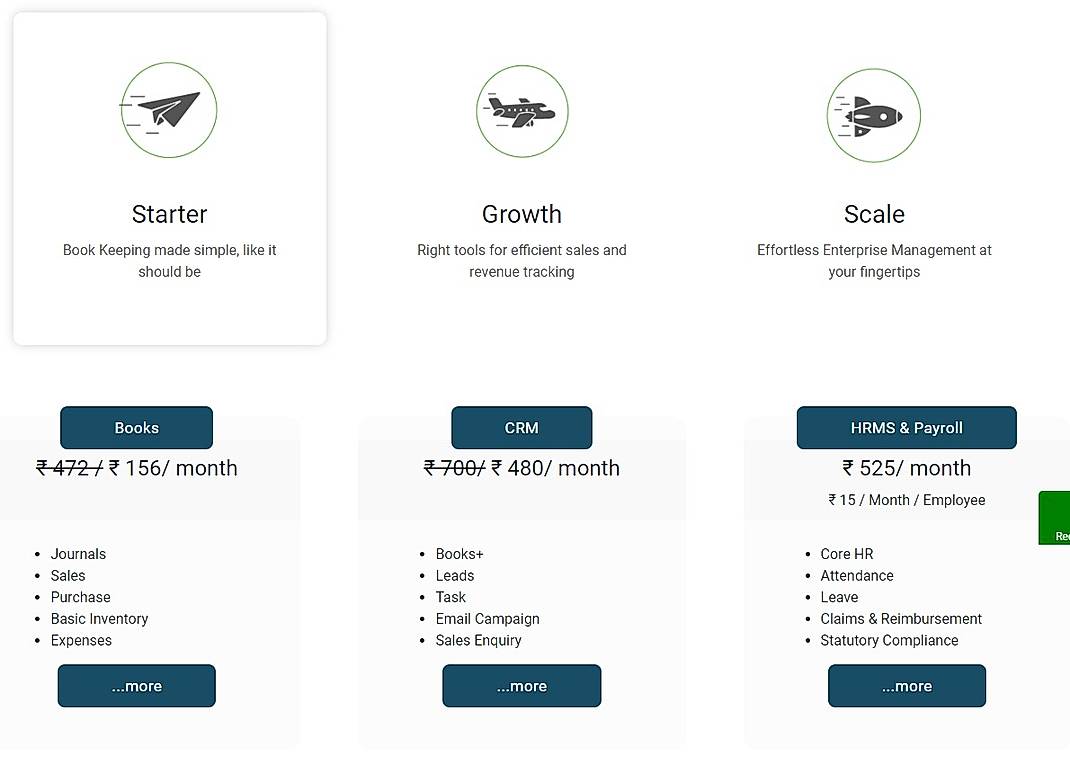Image resolution: width=1070 pixels, height=763 pixels.
Task: Expand HRMS & Payroll features with ...more
Action: point(906,686)
